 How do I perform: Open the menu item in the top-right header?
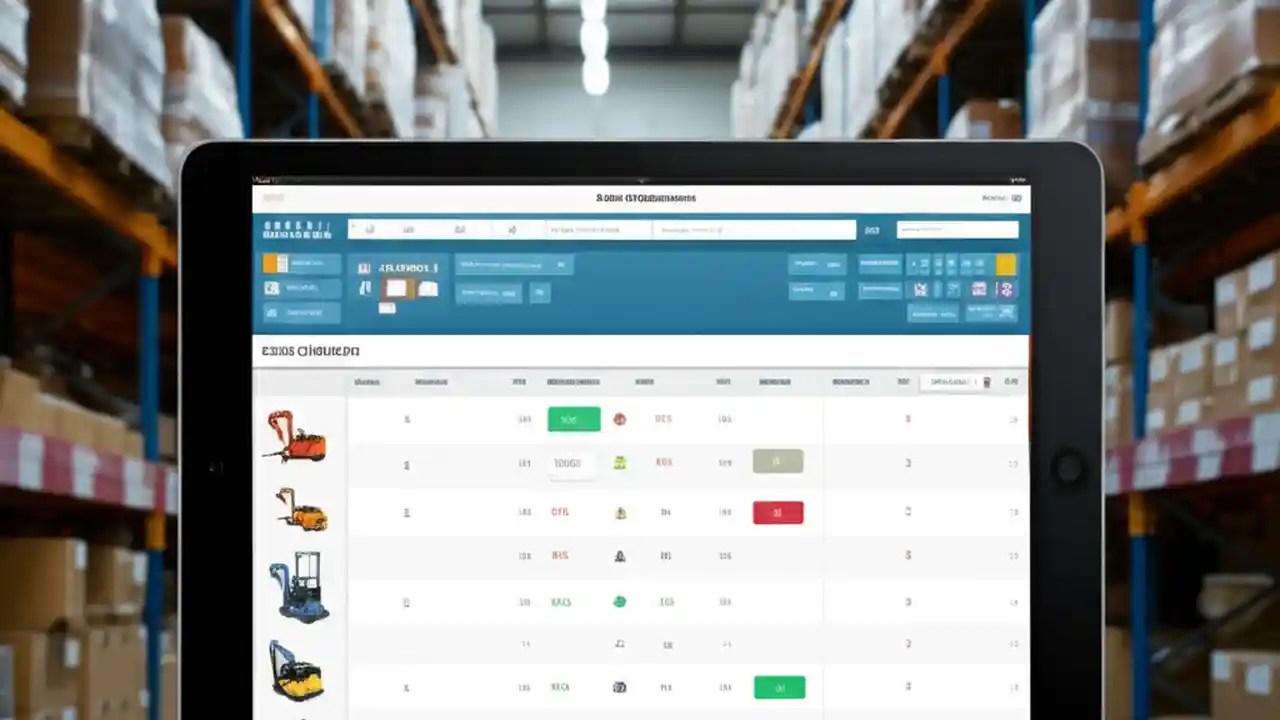tap(994, 198)
